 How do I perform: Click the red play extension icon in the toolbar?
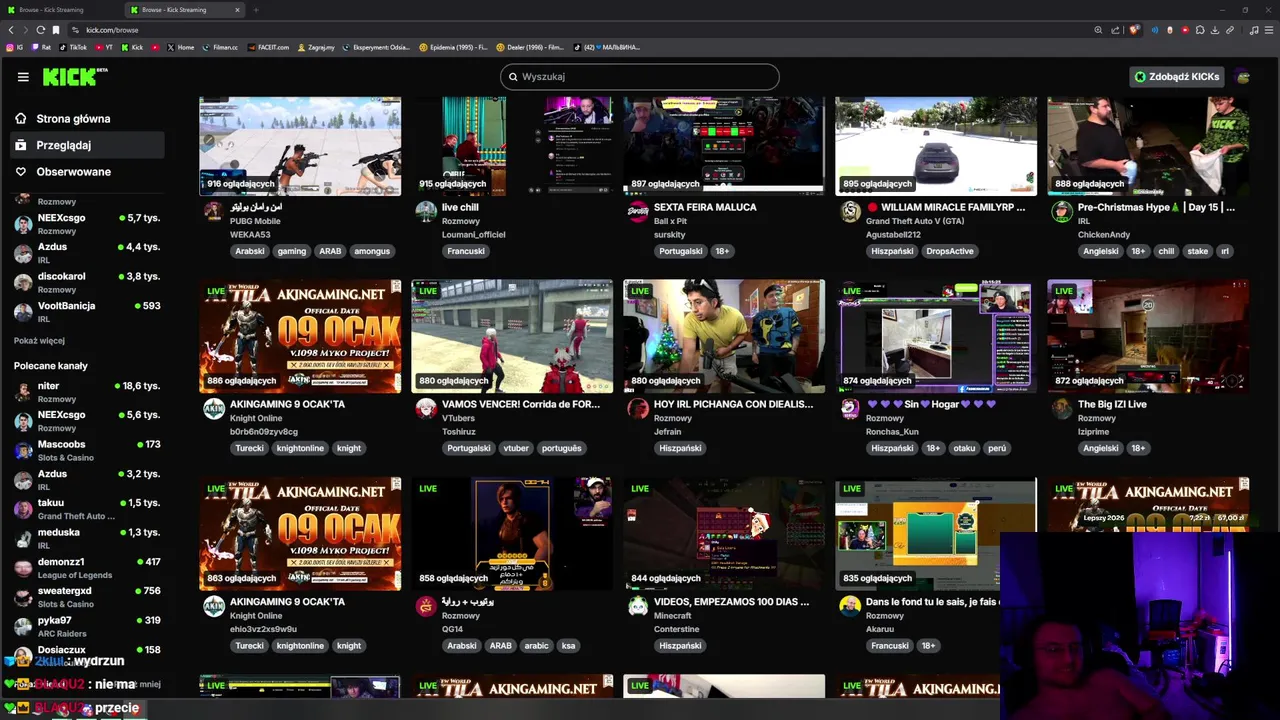(1185, 30)
